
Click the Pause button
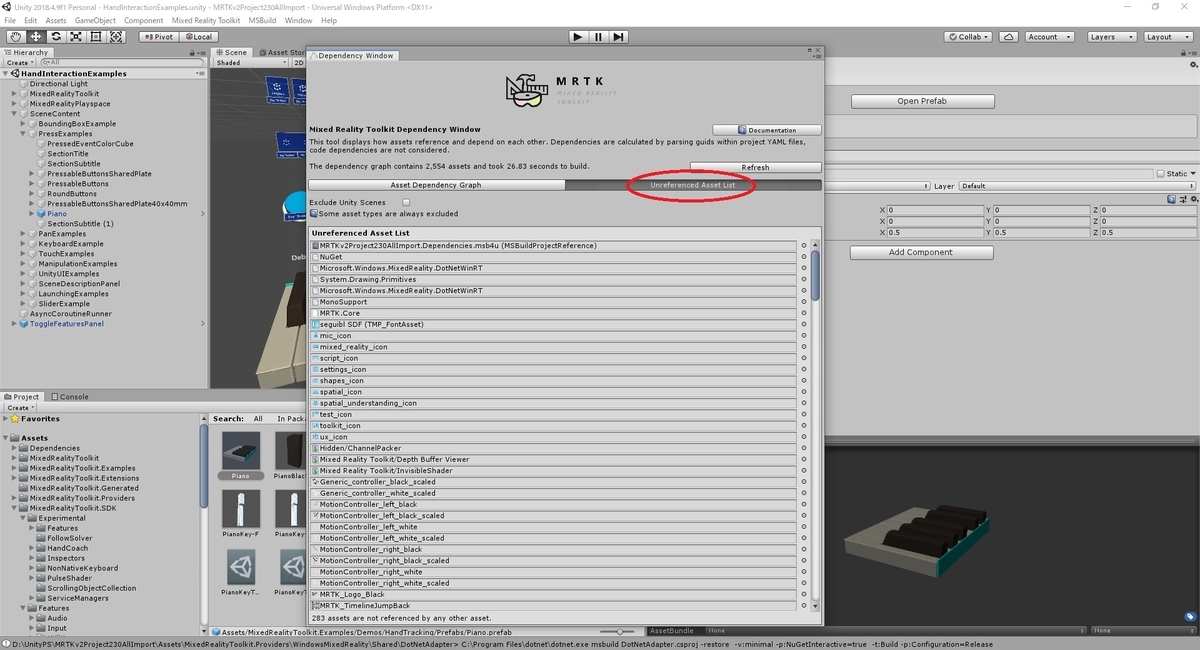pyautogui.click(x=598, y=36)
